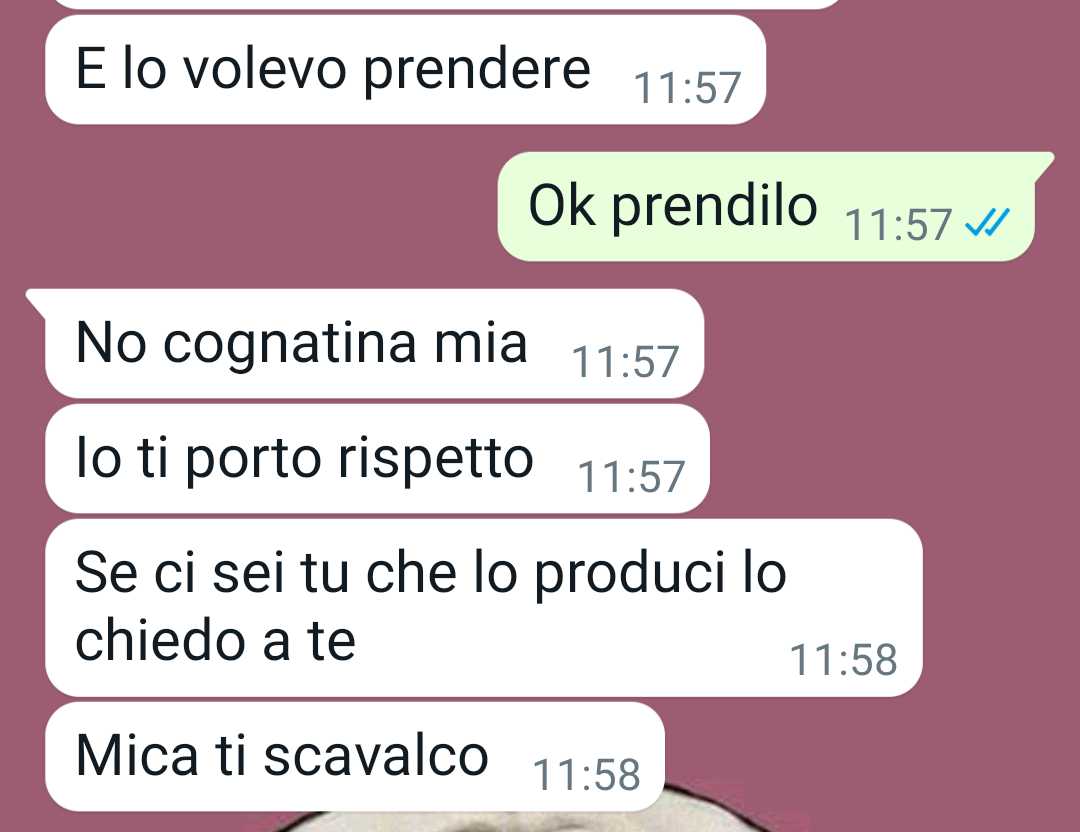
Task: Tap the "Io ti porto rispetto" message
Action: coord(377,458)
